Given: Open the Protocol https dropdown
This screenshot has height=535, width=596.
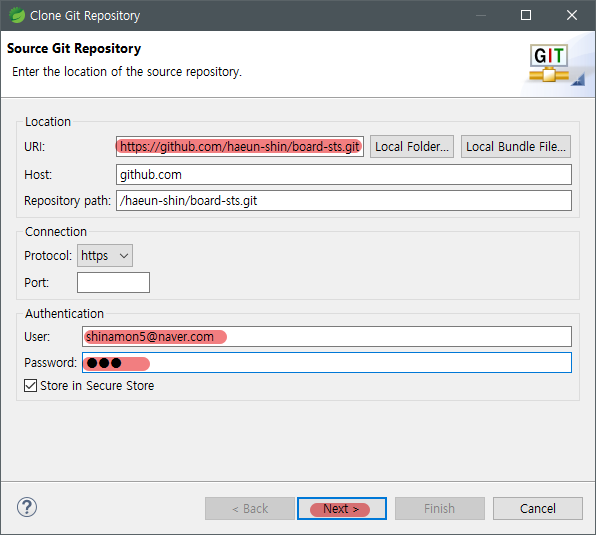Looking at the screenshot, I should coord(105,256).
